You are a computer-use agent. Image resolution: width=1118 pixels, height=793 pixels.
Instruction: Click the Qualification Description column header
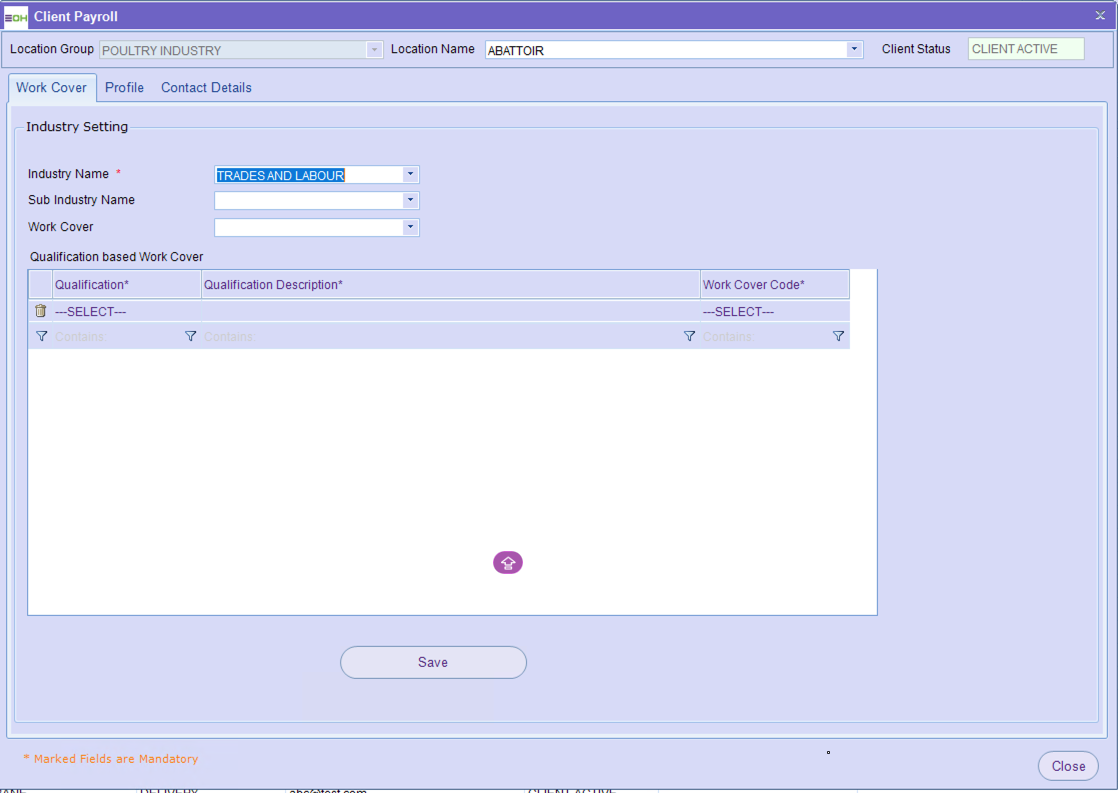[x=450, y=285]
